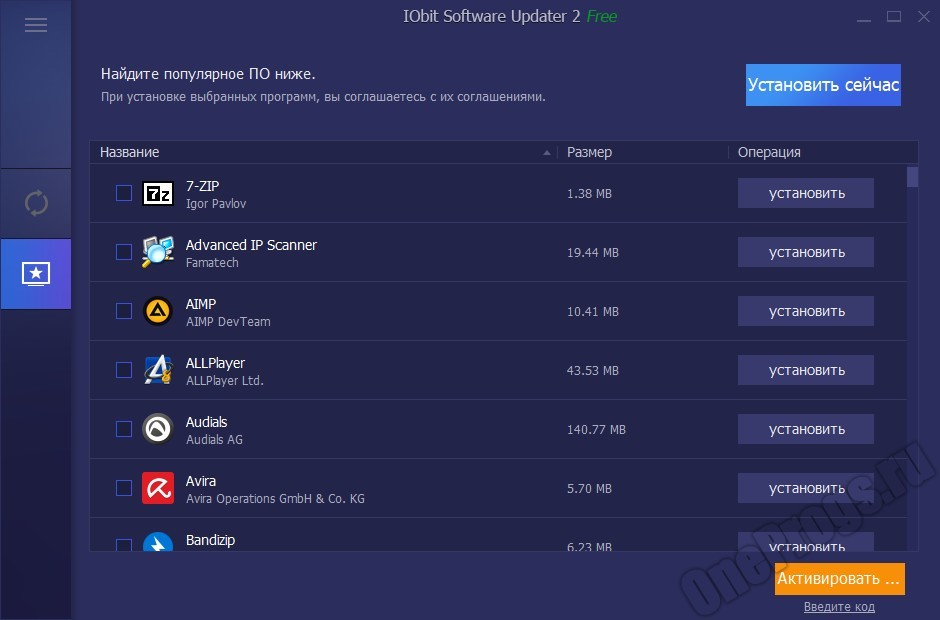Screen dimensions: 940x620
Task: Open the update refresh sidebar tab
Action: (36, 203)
